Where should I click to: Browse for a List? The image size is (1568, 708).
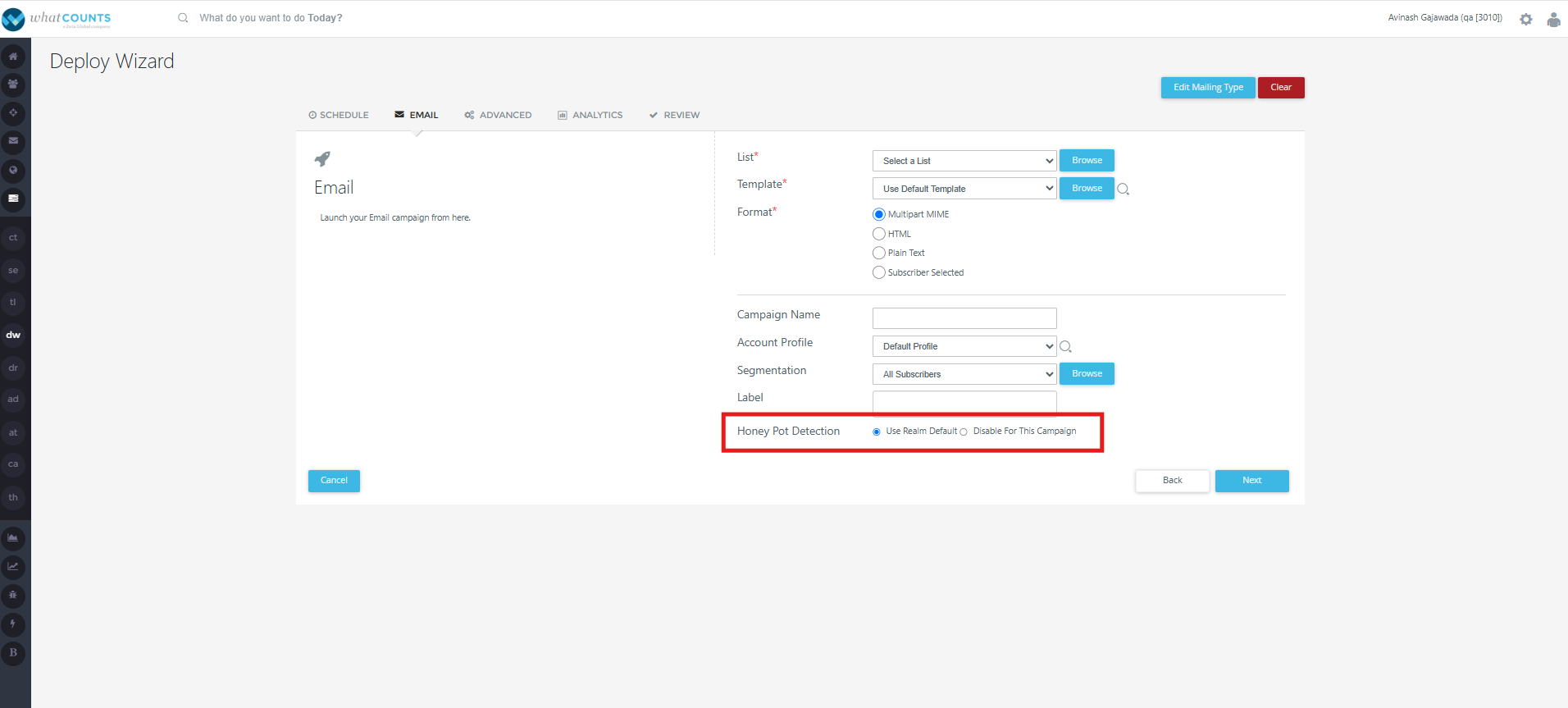pos(1087,161)
